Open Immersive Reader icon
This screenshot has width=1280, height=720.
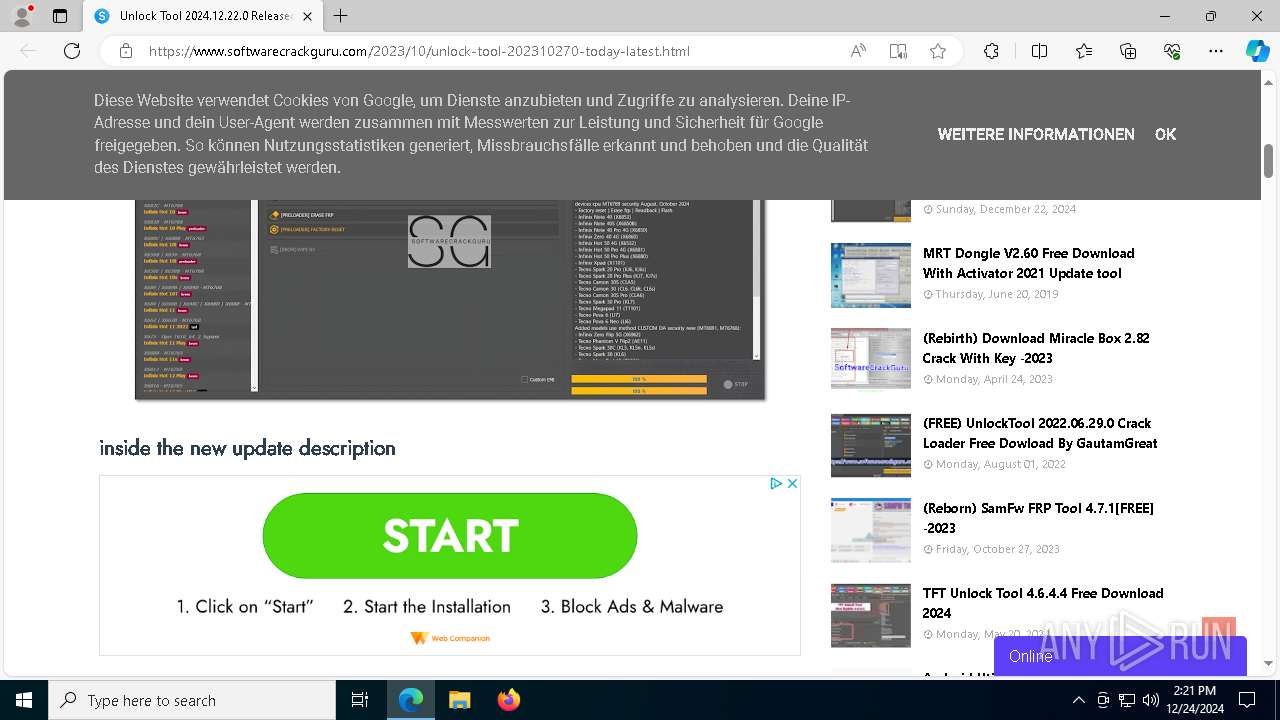(898, 51)
